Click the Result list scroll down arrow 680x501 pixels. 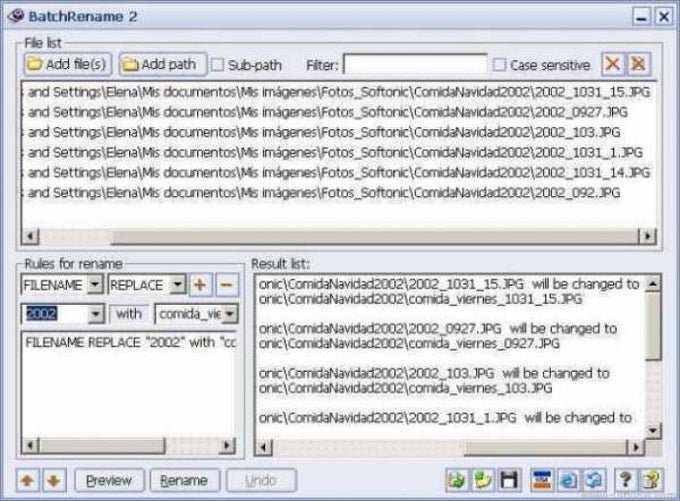[x=653, y=430]
